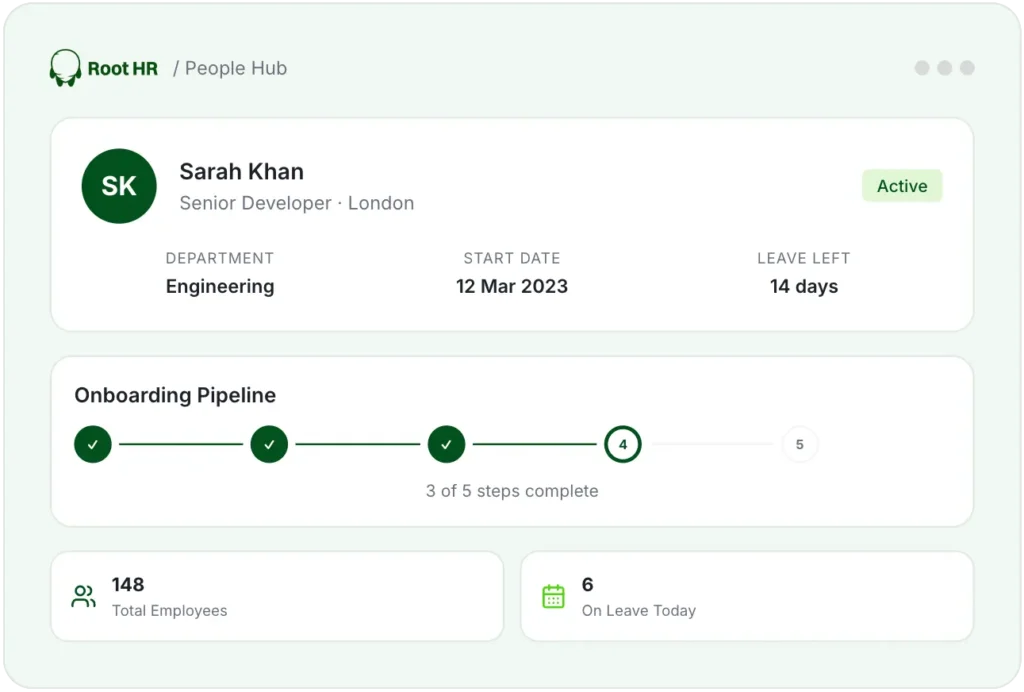Click the DEPARTMENT field label

point(220,259)
